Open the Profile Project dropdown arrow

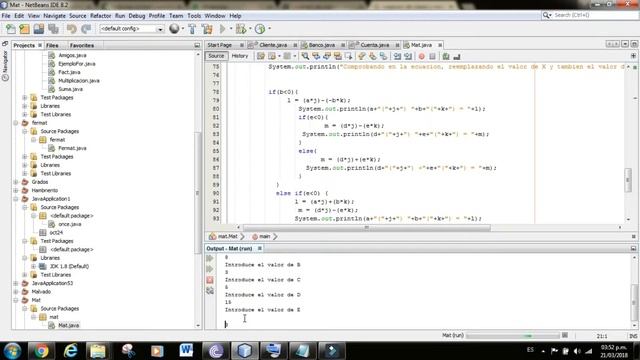pos(269,29)
